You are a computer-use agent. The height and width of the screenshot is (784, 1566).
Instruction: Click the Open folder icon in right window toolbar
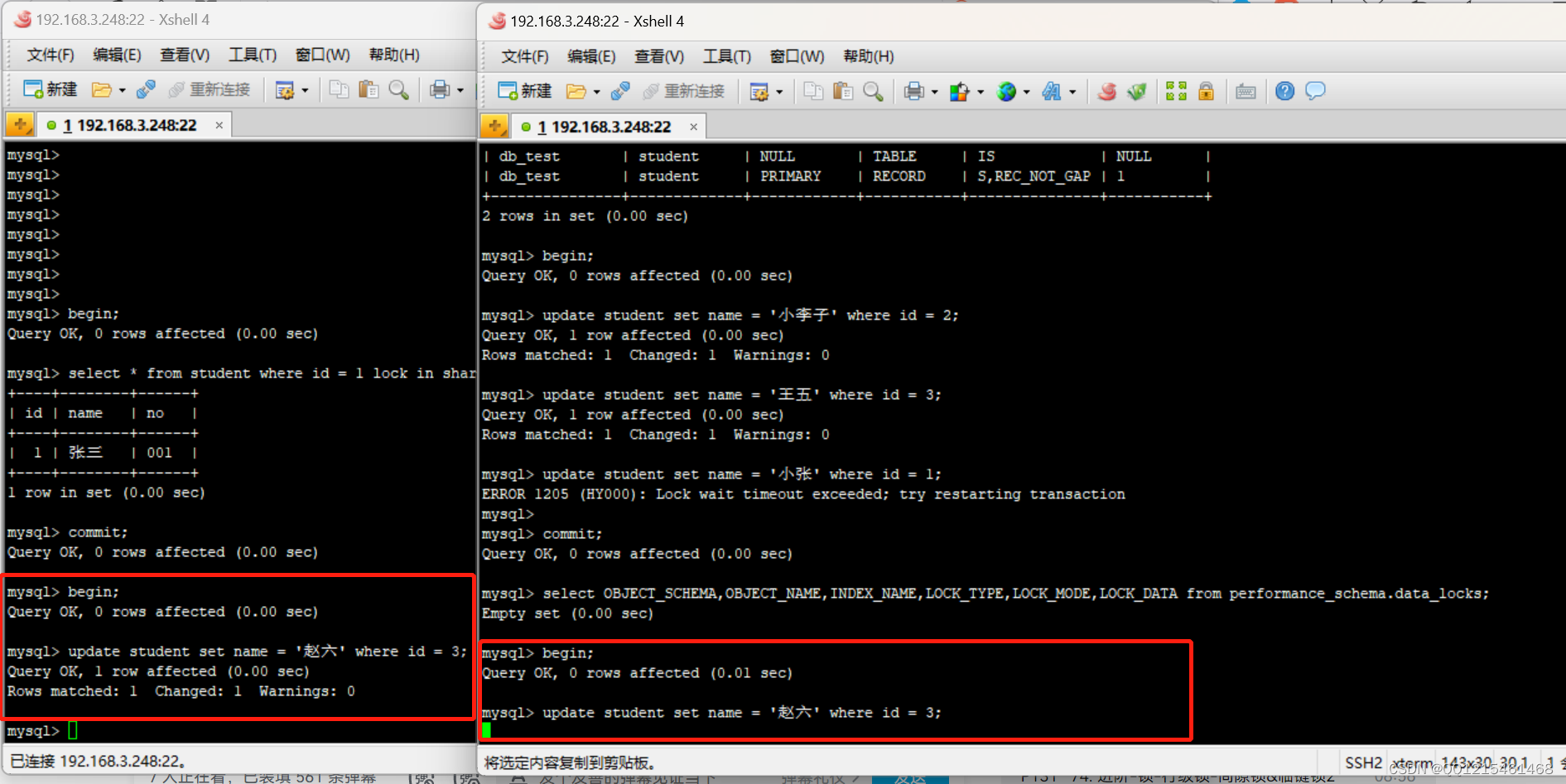tap(576, 91)
